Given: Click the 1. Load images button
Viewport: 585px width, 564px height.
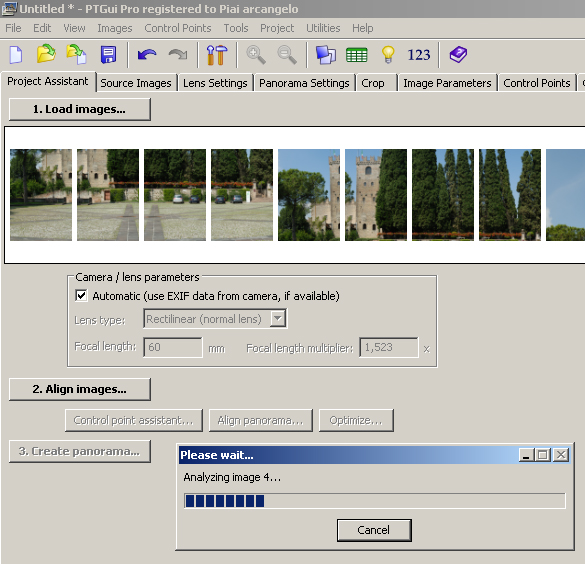Looking at the screenshot, I should [79, 109].
